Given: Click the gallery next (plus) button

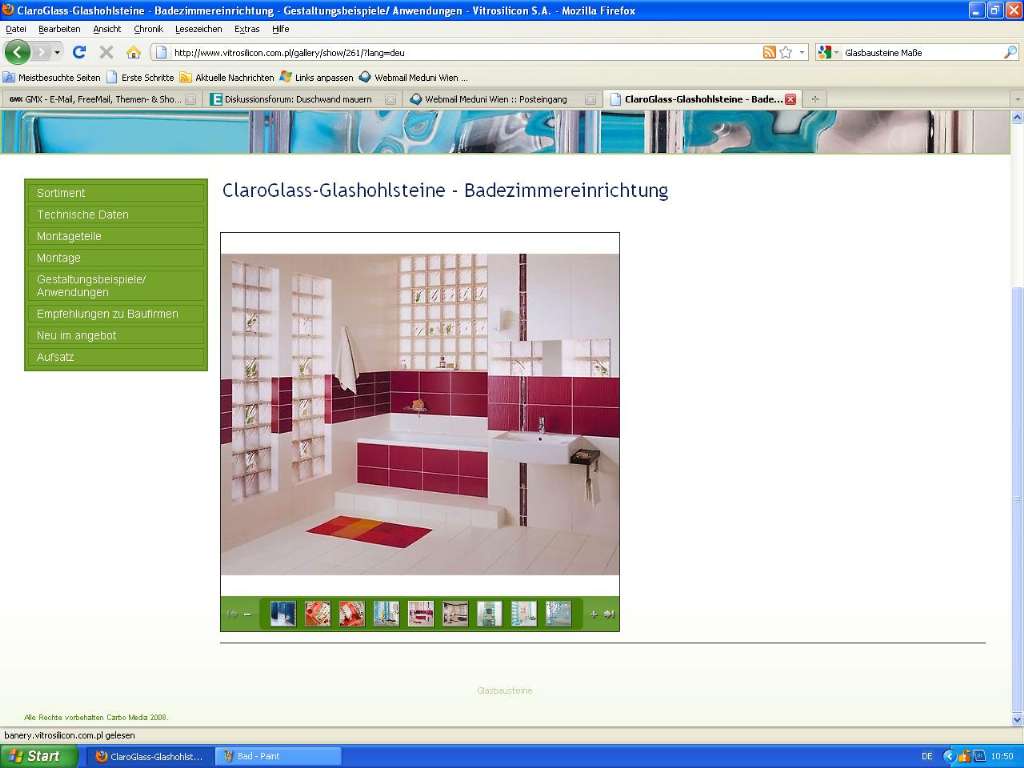Looking at the screenshot, I should 594,615.
